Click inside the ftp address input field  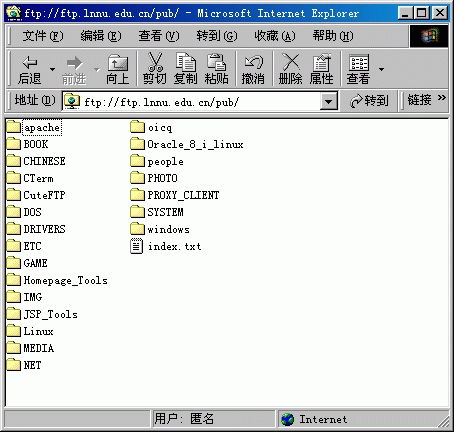coord(200,101)
